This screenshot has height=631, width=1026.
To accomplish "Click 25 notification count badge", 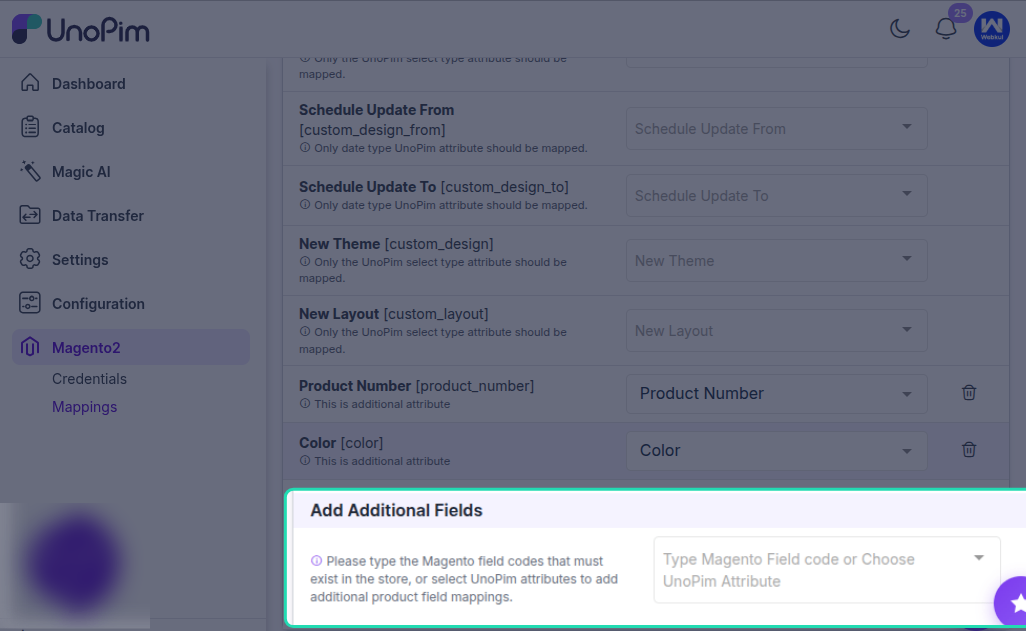I will coord(960,12).
